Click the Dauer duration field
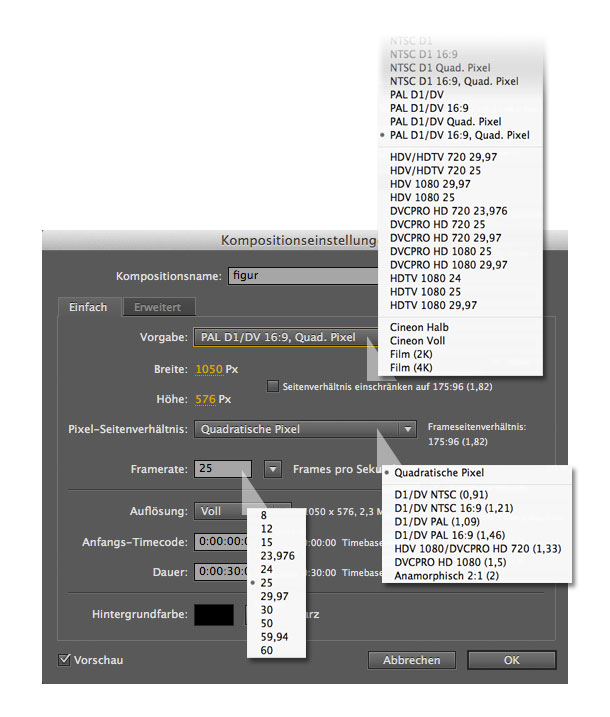The width and height of the screenshot is (610, 717). [x=220, y=572]
